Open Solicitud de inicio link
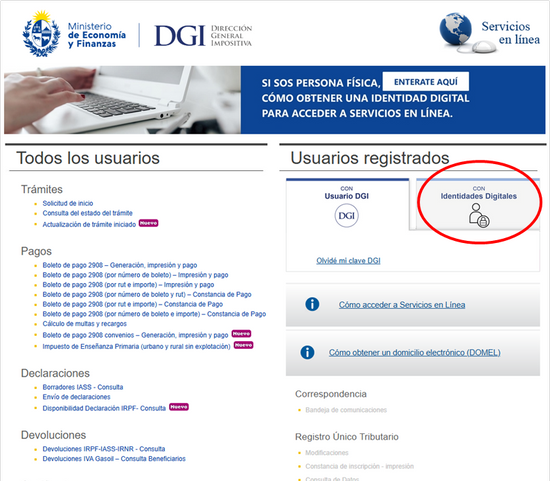The height and width of the screenshot is (481, 550). click(x=68, y=203)
